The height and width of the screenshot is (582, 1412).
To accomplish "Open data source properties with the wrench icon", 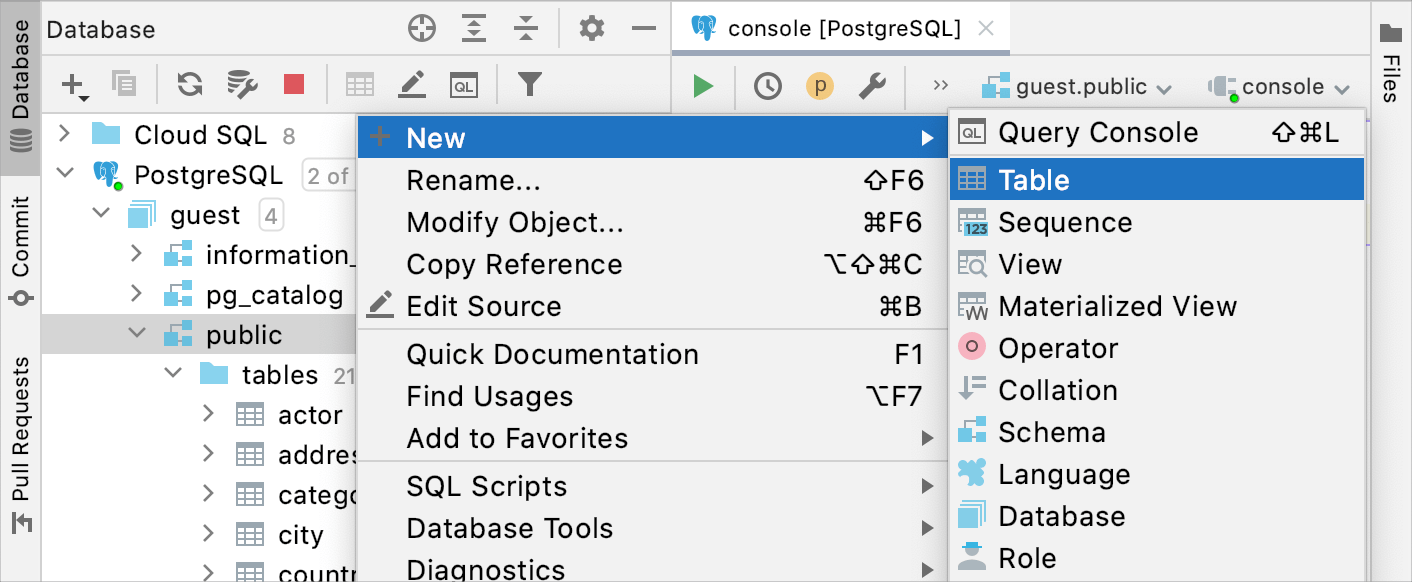I will (872, 86).
